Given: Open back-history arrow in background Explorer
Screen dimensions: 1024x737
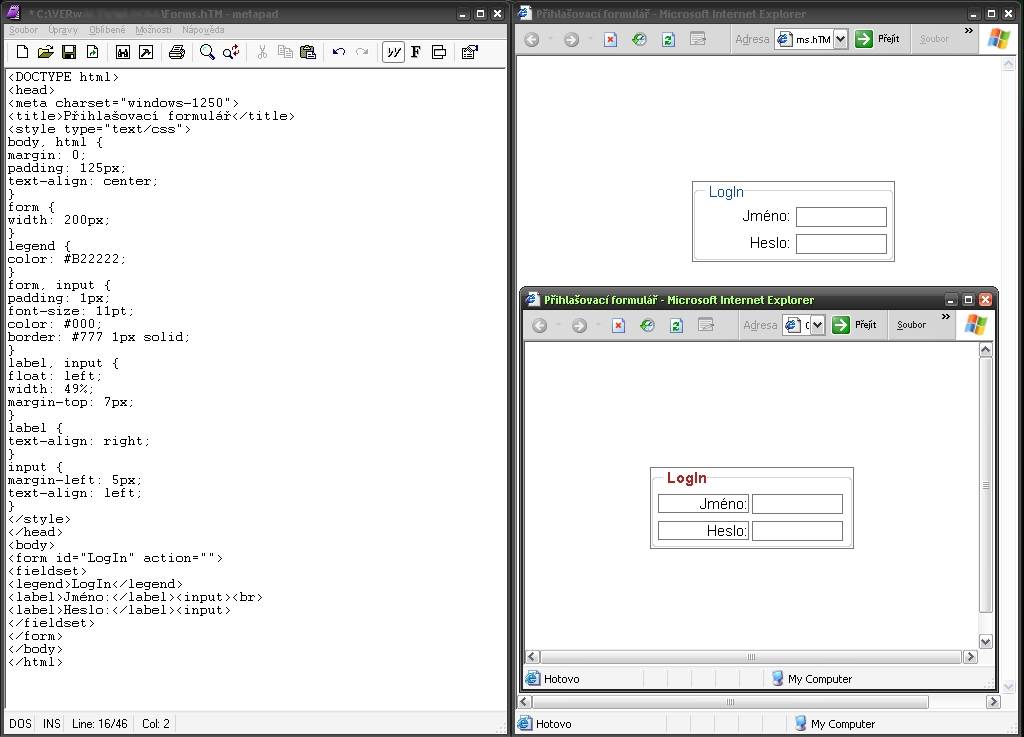Looking at the screenshot, I should pyautogui.click(x=550, y=39).
